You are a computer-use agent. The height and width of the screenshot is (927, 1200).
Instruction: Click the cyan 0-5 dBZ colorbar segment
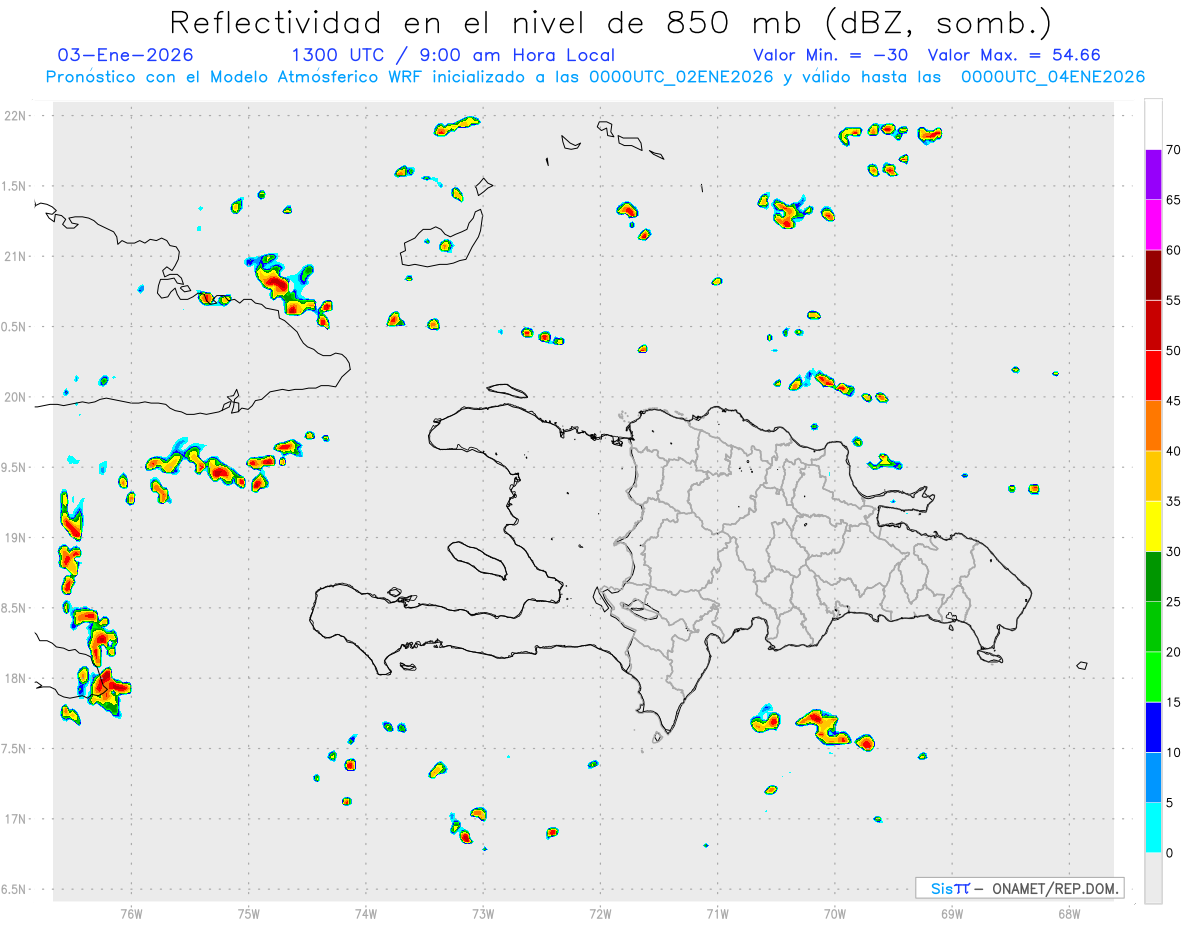click(x=1153, y=827)
